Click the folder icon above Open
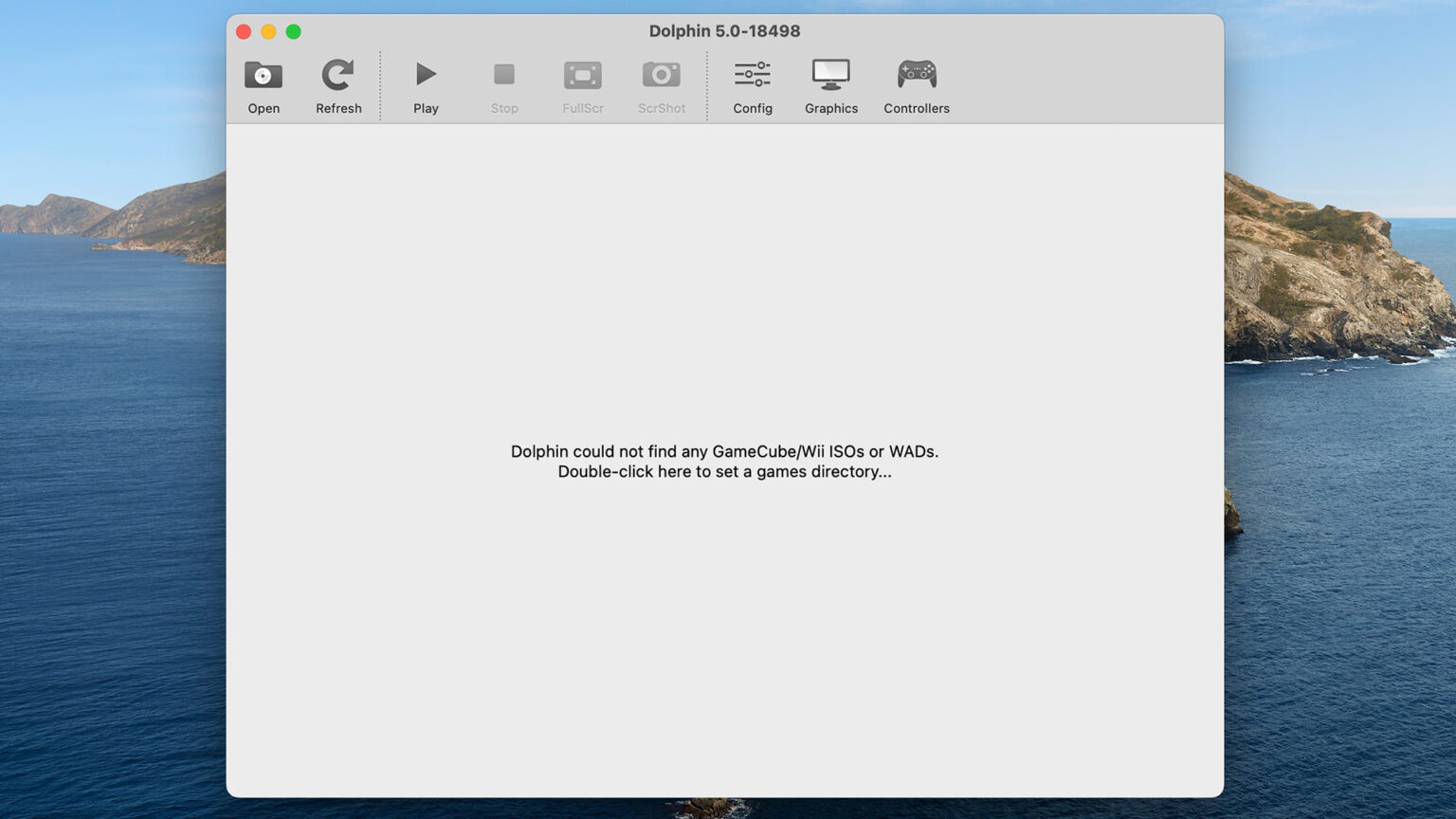 [263, 74]
